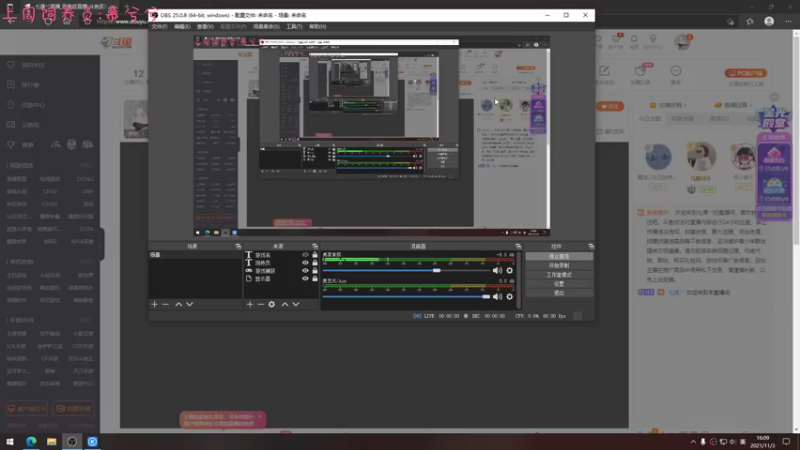Click the REC 00:00:00 status bar text

point(485,316)
